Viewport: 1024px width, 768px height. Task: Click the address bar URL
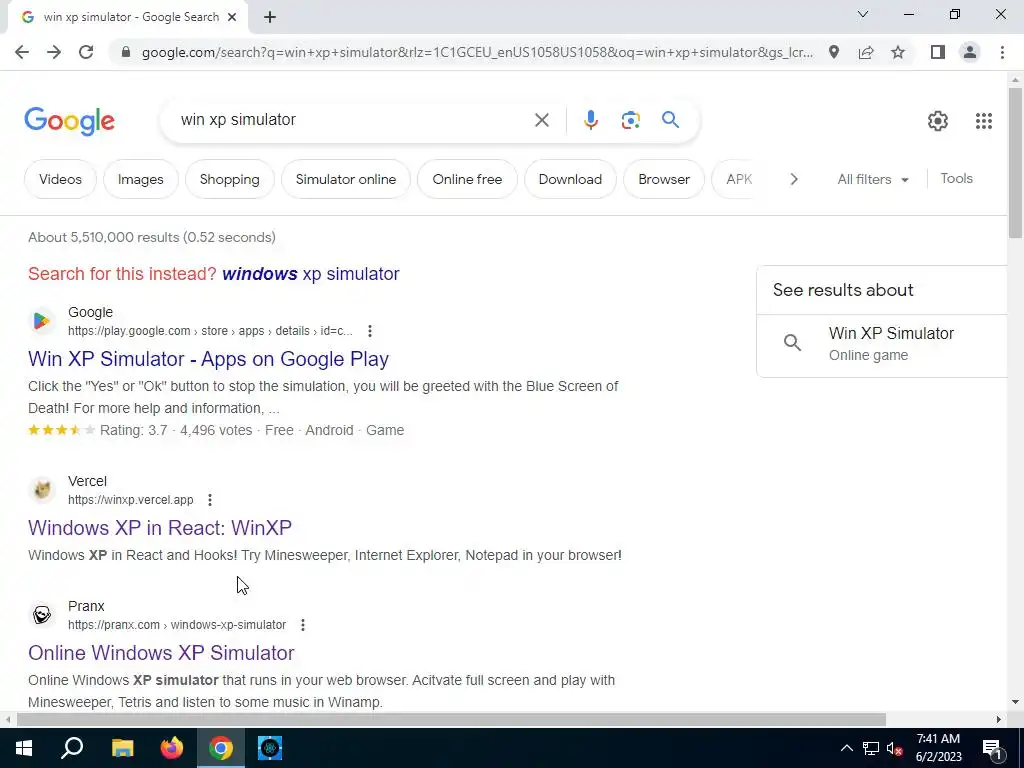click(x=477, y=52)
